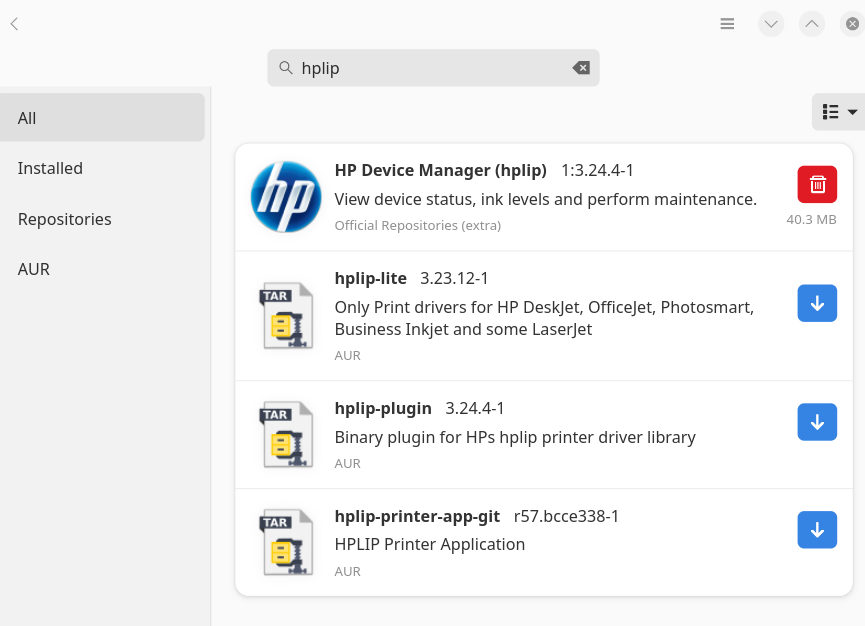Open the hplip-lite package title
The image size is (865, 626).
[370, 278]
